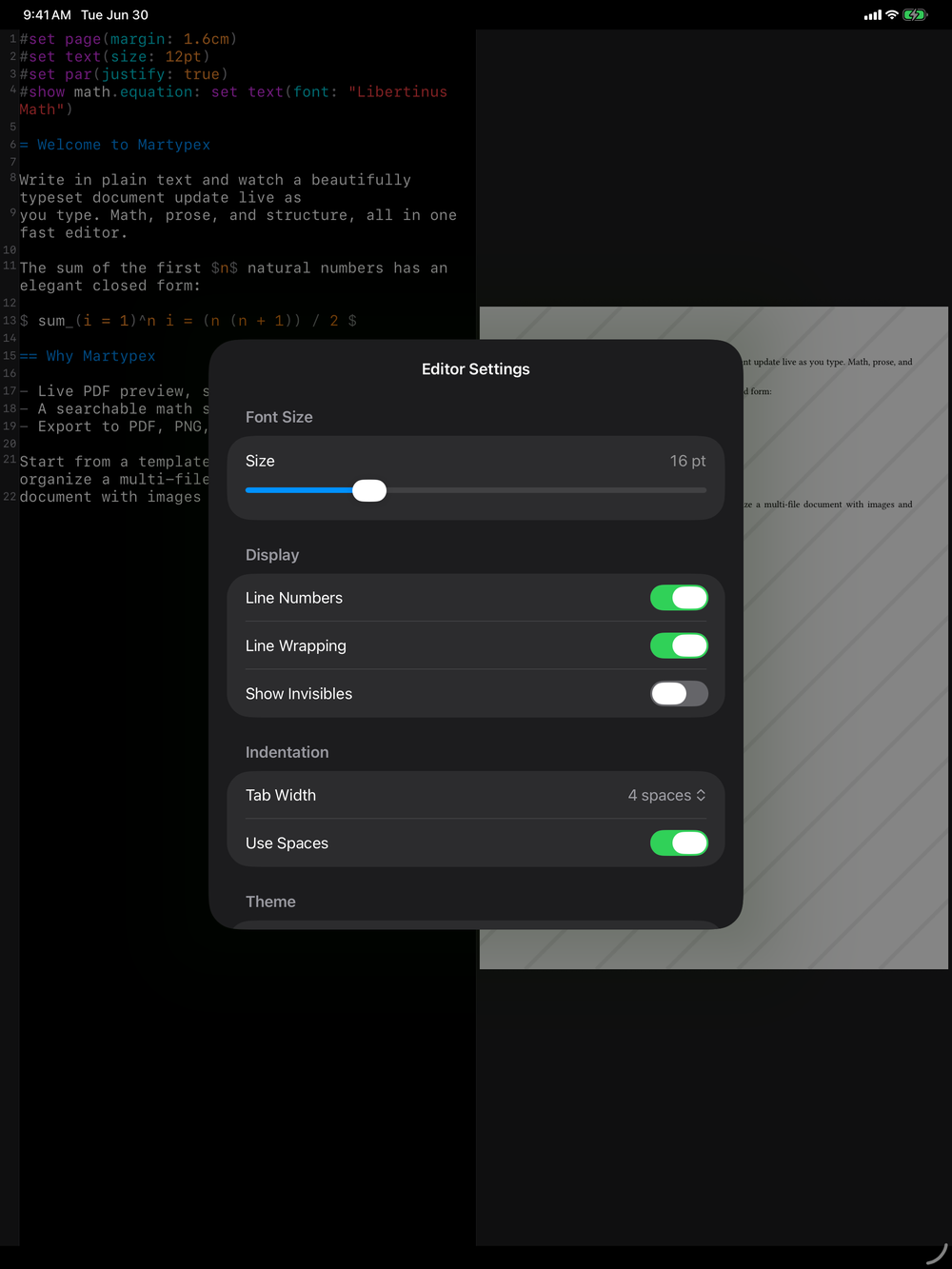
Task: Click the '"Libertinus' font string in editor
Action: pos(398,92)
